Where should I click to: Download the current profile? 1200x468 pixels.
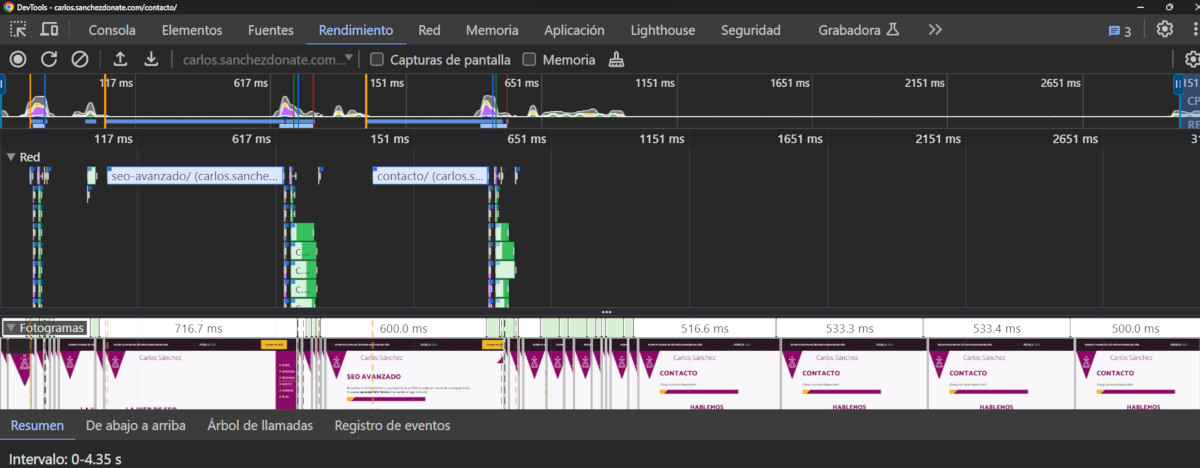click(x=151, y=60)
